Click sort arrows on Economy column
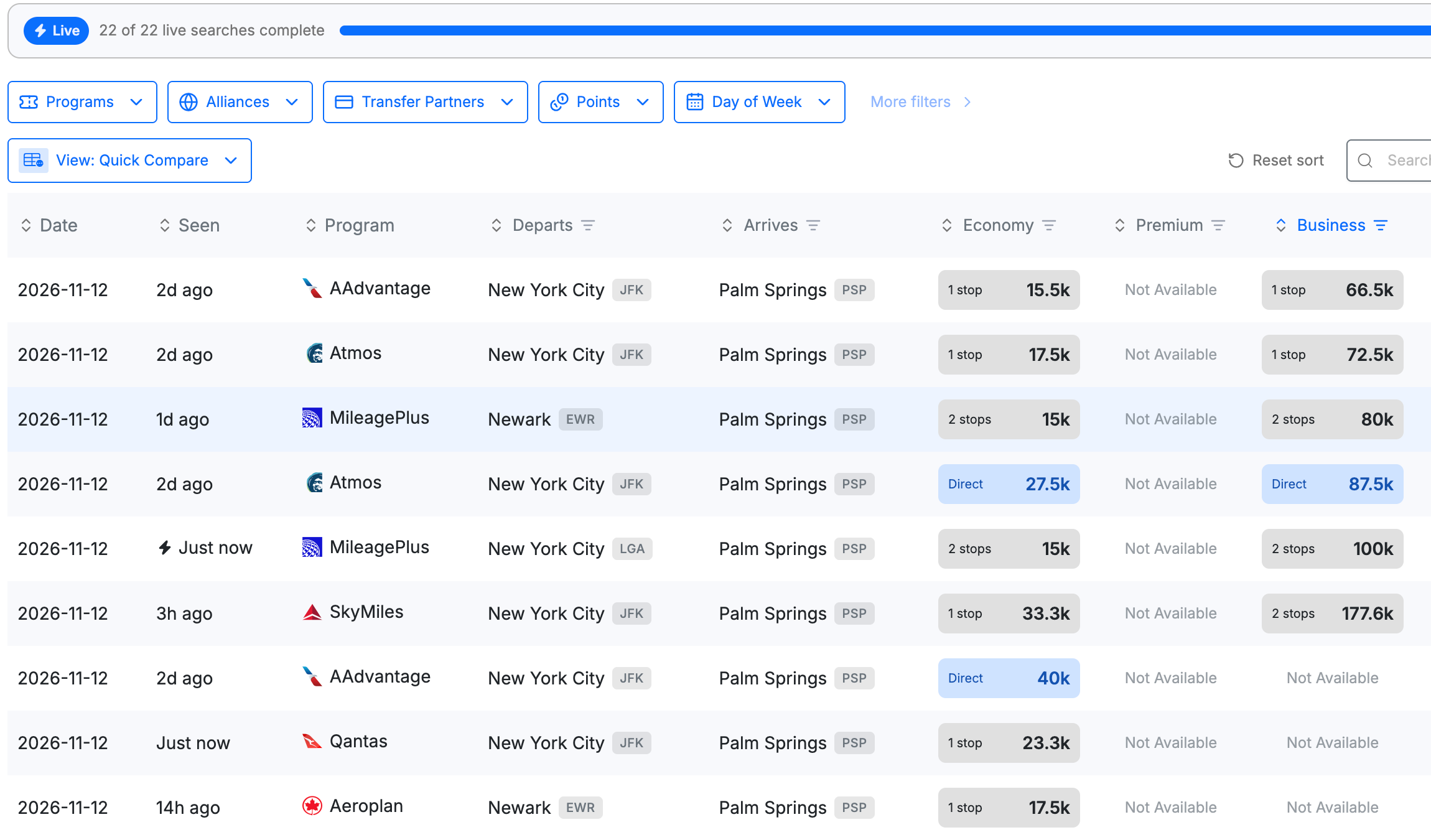Screen dimensions: 1431x840 pos(947,225)
